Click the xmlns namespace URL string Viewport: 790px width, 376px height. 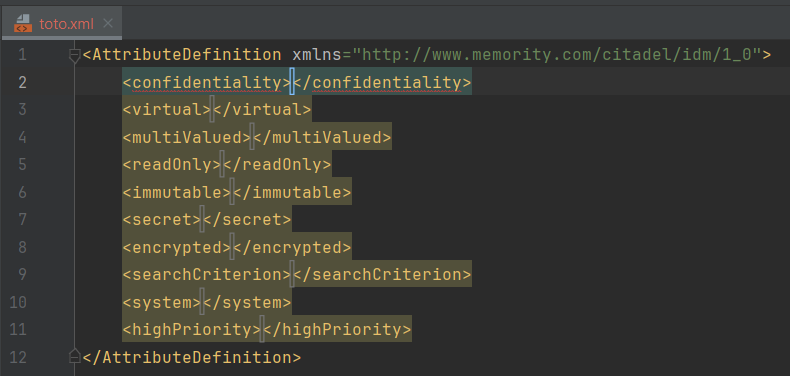557,54
